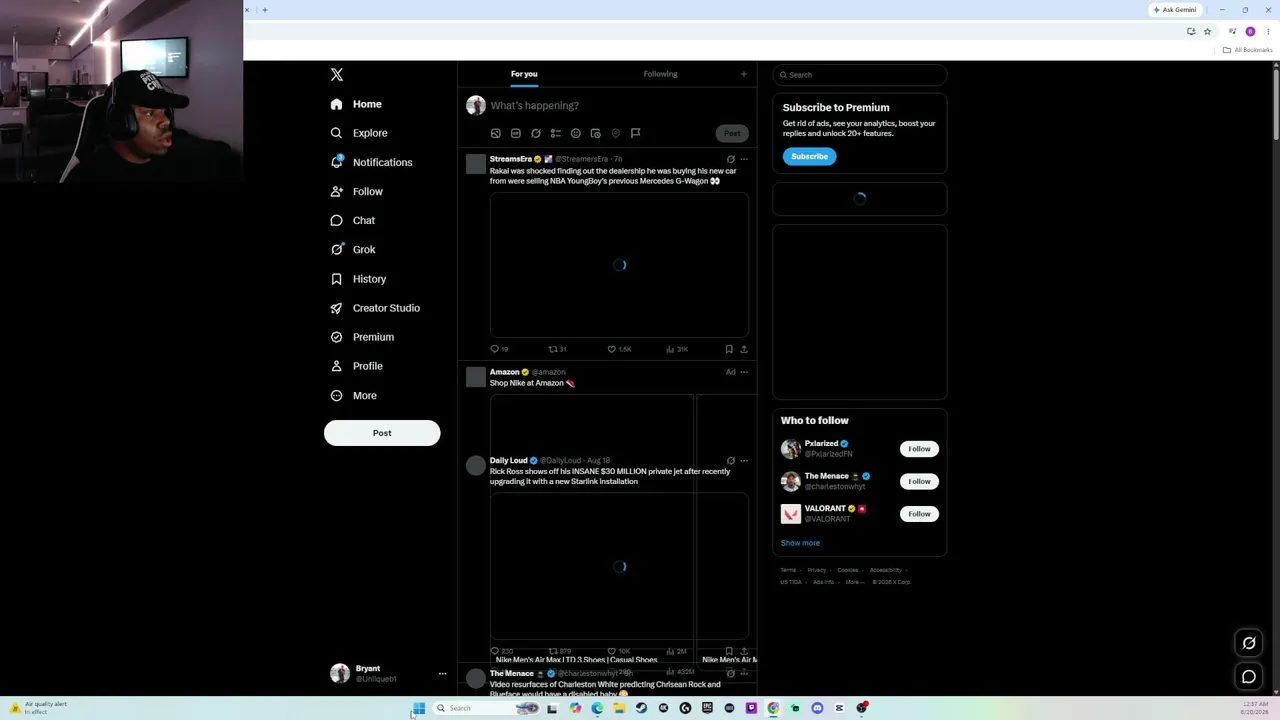Open the floating messages button
The width and height of the screenshot is (1280, 720).
point(1249,677)
